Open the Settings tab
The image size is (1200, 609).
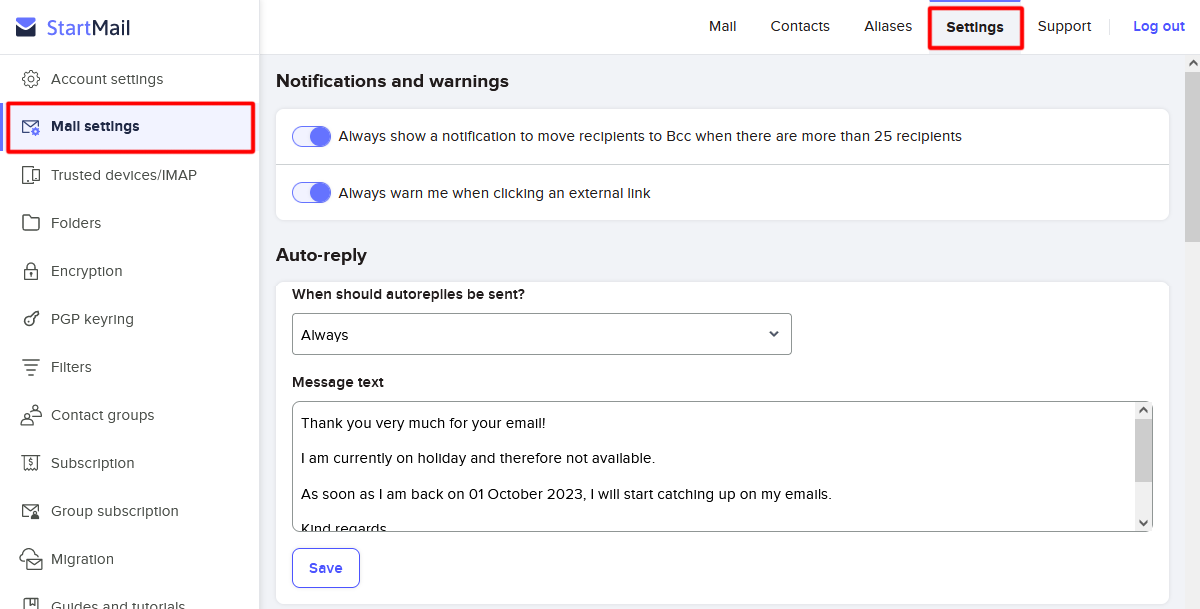(x=975, y=27)
